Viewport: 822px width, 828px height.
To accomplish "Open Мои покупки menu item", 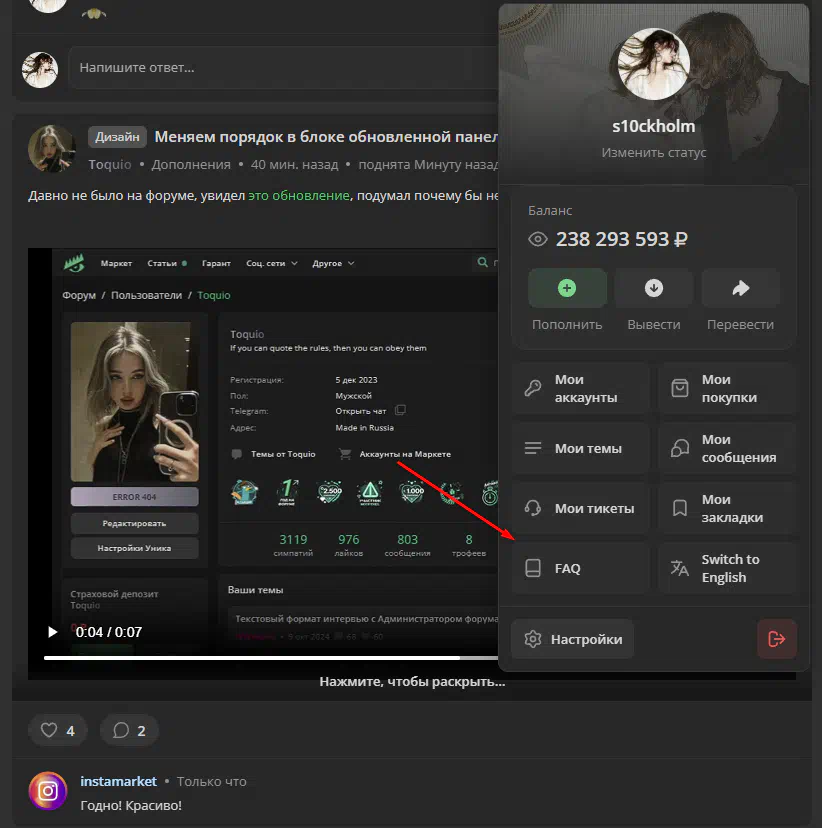I will pos(727,388).
